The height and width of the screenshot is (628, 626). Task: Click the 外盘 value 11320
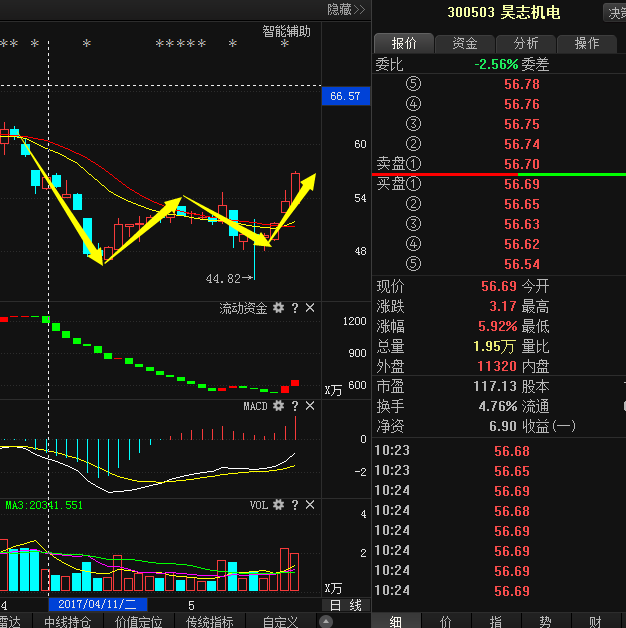[x=497, y=366]
